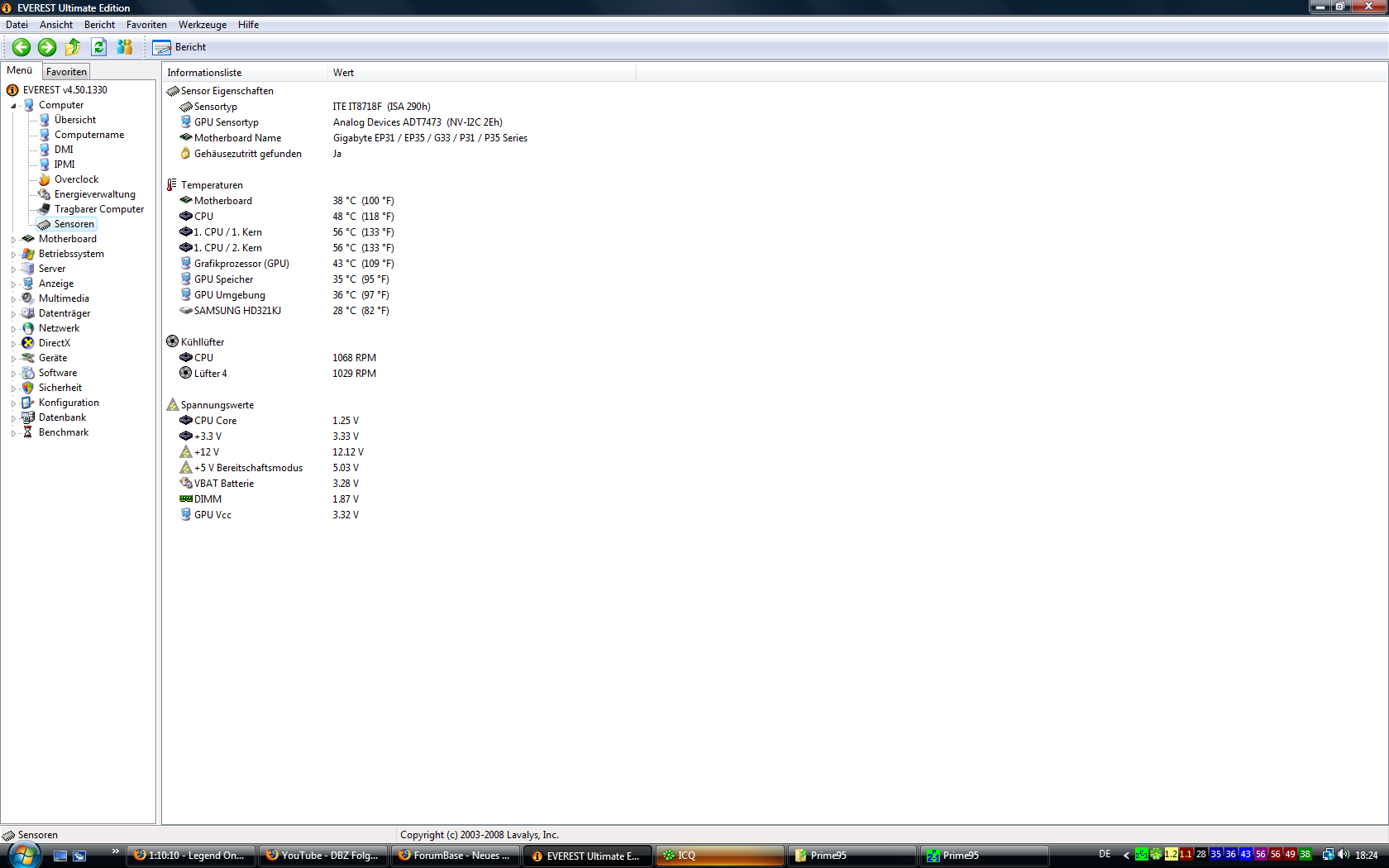Select the Gehäusezutritt gefunden row
The width and height of the screenshot is (1389, 868).
click(260, 154)
